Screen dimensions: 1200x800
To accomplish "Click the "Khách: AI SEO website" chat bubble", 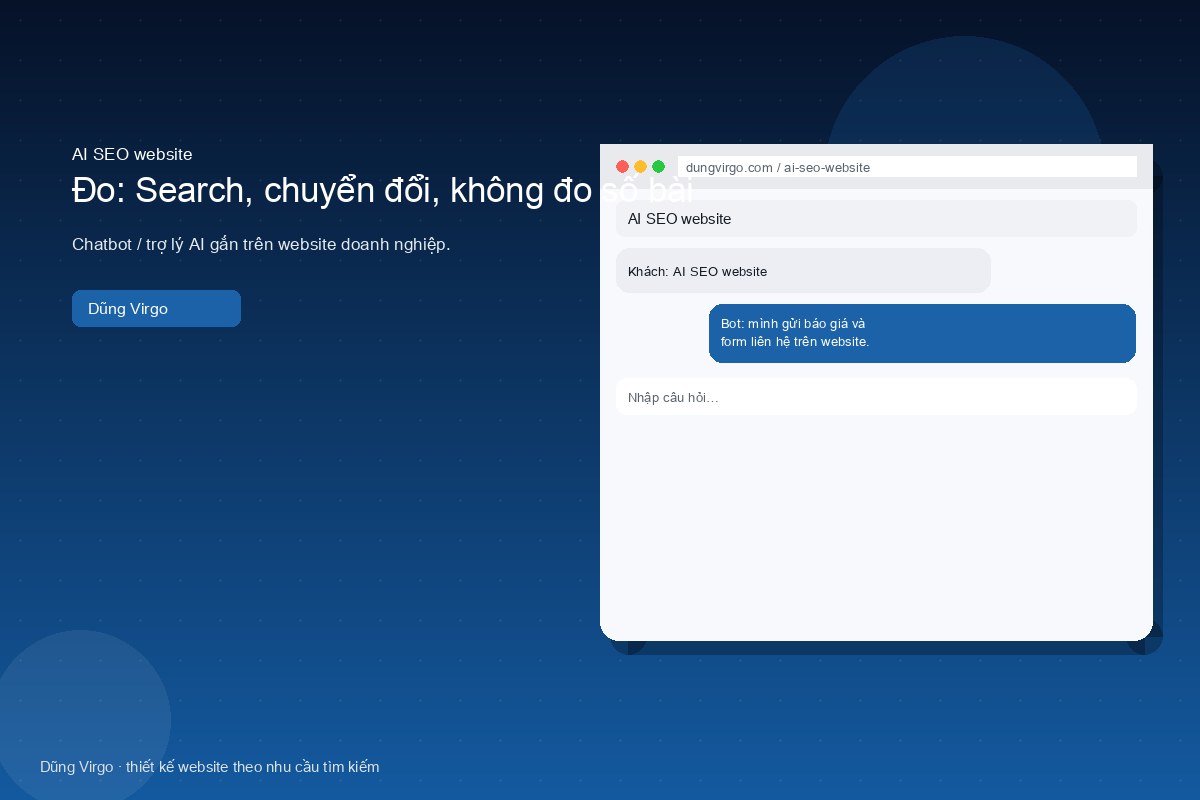I will pos(803,271).
